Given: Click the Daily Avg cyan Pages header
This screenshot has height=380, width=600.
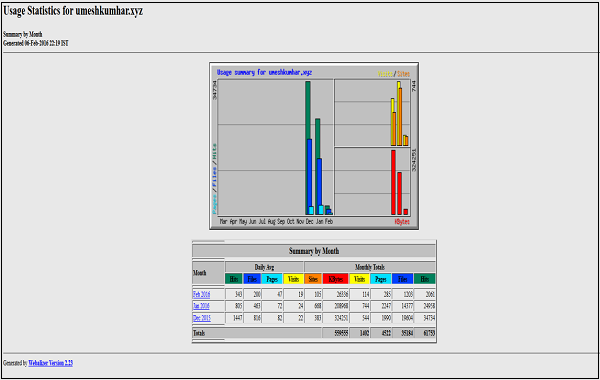Looking at the screenshot, I should coord(272,279).
